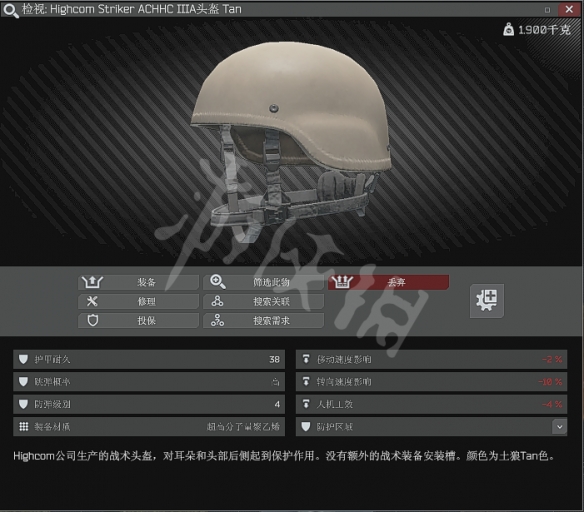Click the small window restore button

coord(547,10)
